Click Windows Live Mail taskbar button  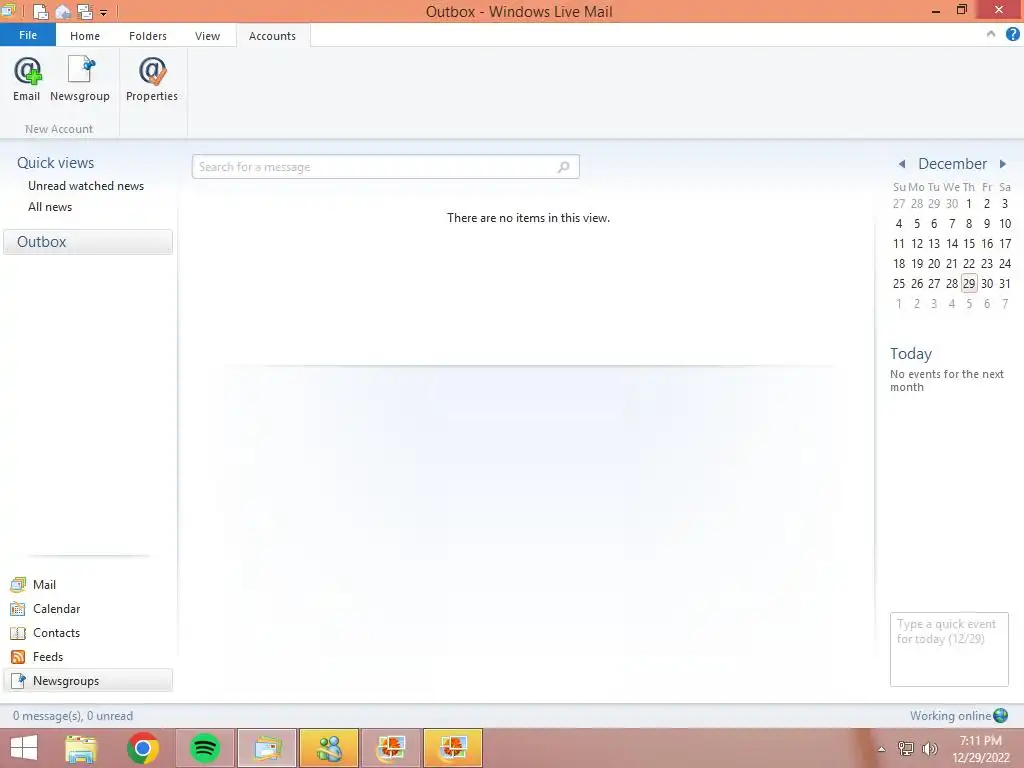point(267,748)
